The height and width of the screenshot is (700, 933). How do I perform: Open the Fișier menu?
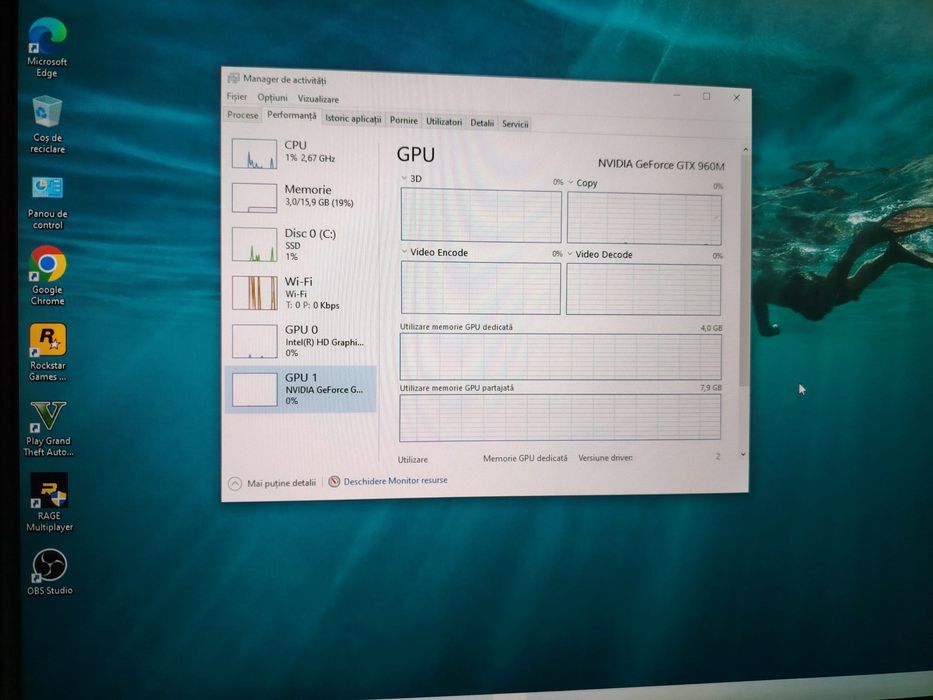[236, 96]
